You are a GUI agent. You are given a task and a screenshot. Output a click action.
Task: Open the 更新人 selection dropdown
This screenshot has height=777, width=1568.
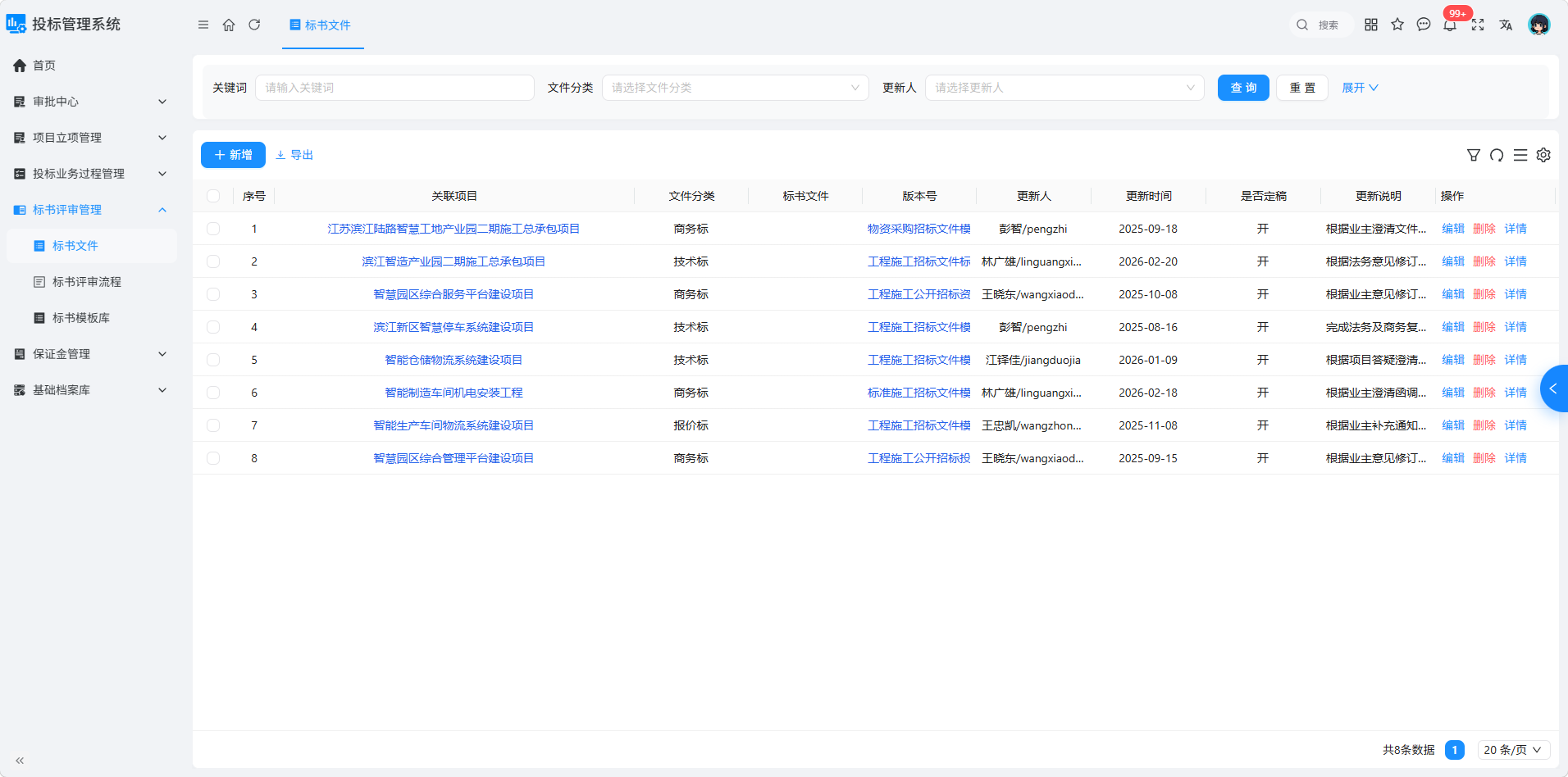[x=1064, y=88]
